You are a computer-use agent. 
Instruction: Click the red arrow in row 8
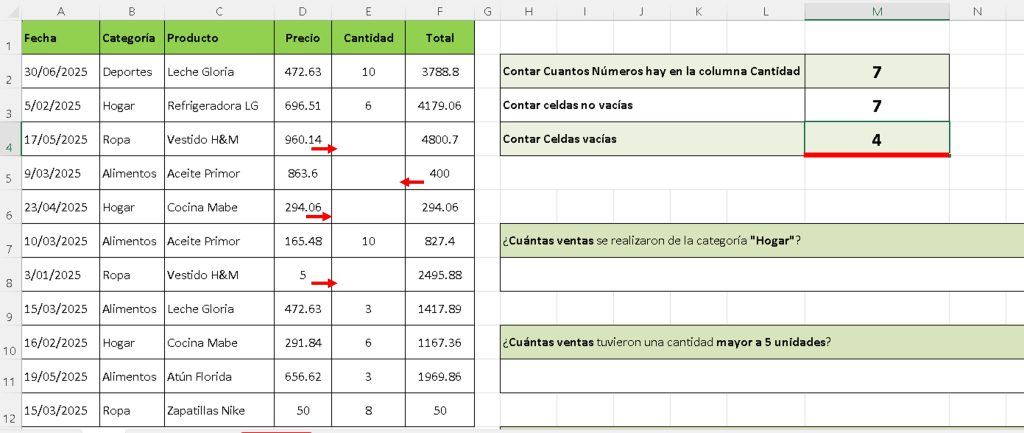(x=324, y=283)
